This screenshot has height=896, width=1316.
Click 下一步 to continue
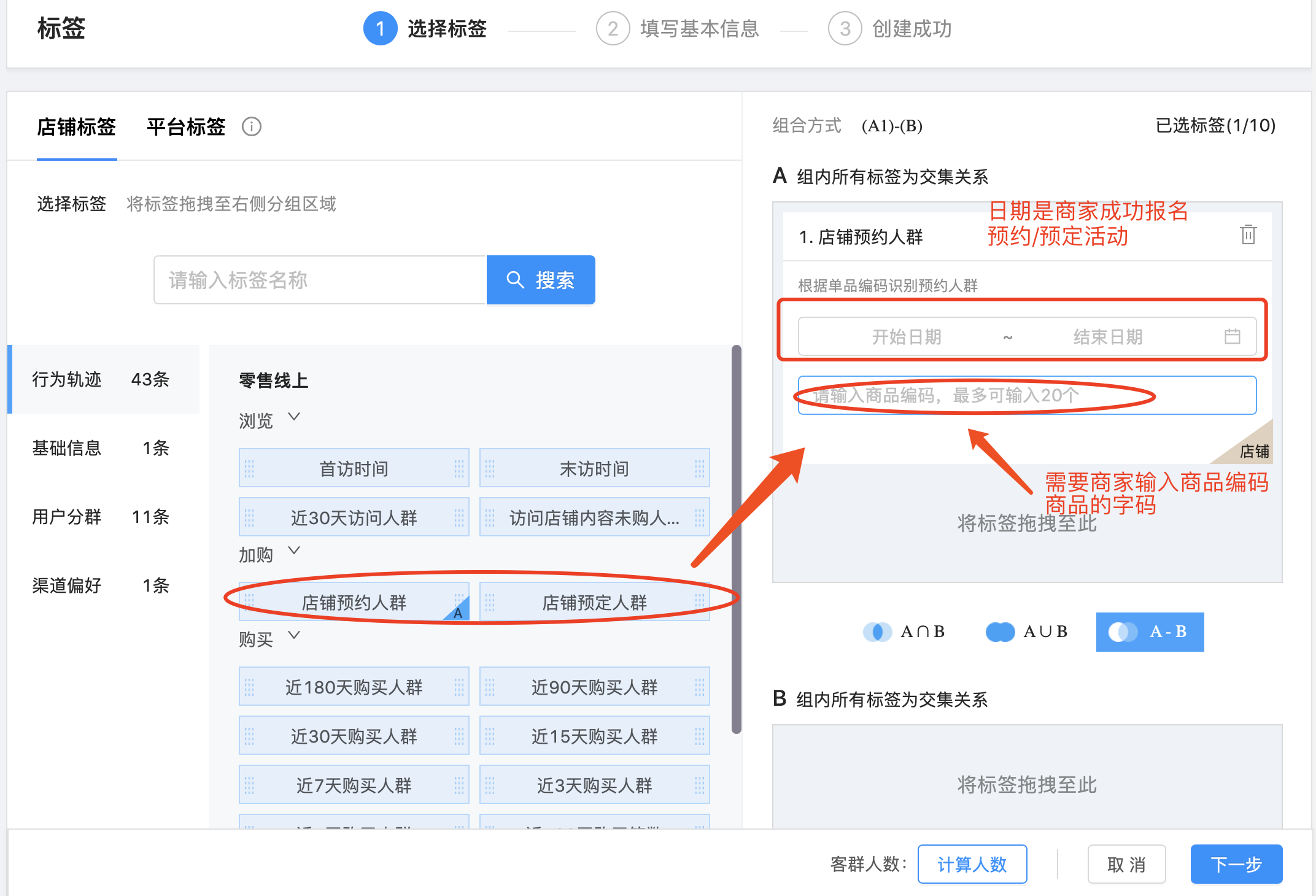coord(1236,864)
